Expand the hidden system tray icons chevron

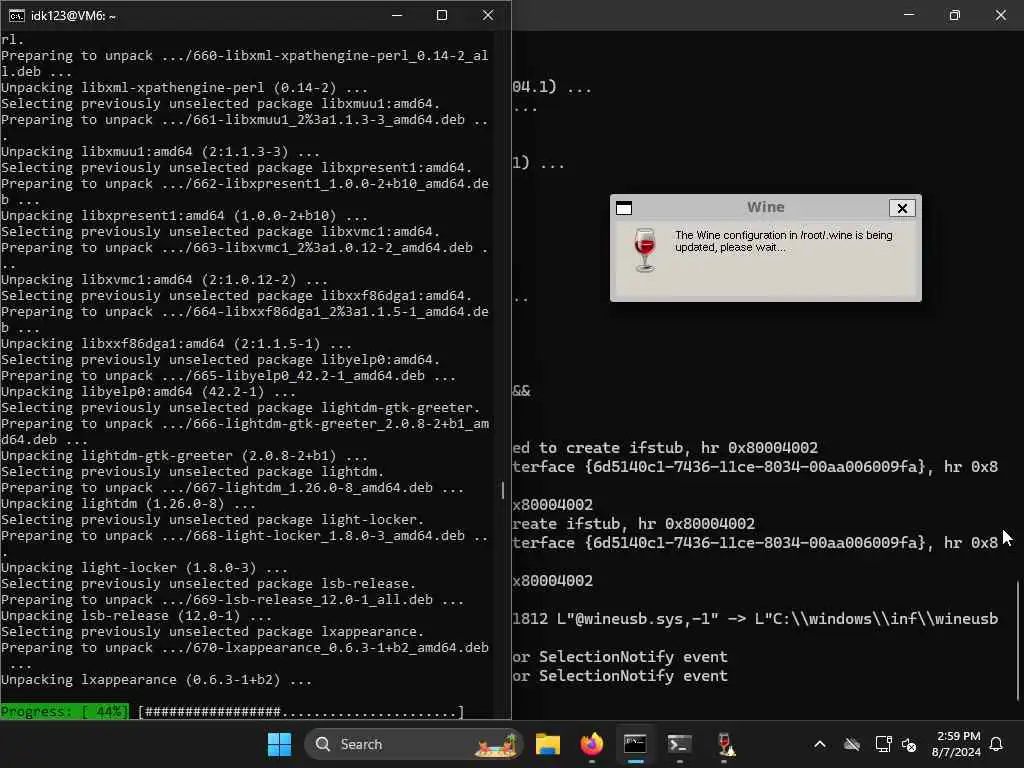click(x=820, y=744)
